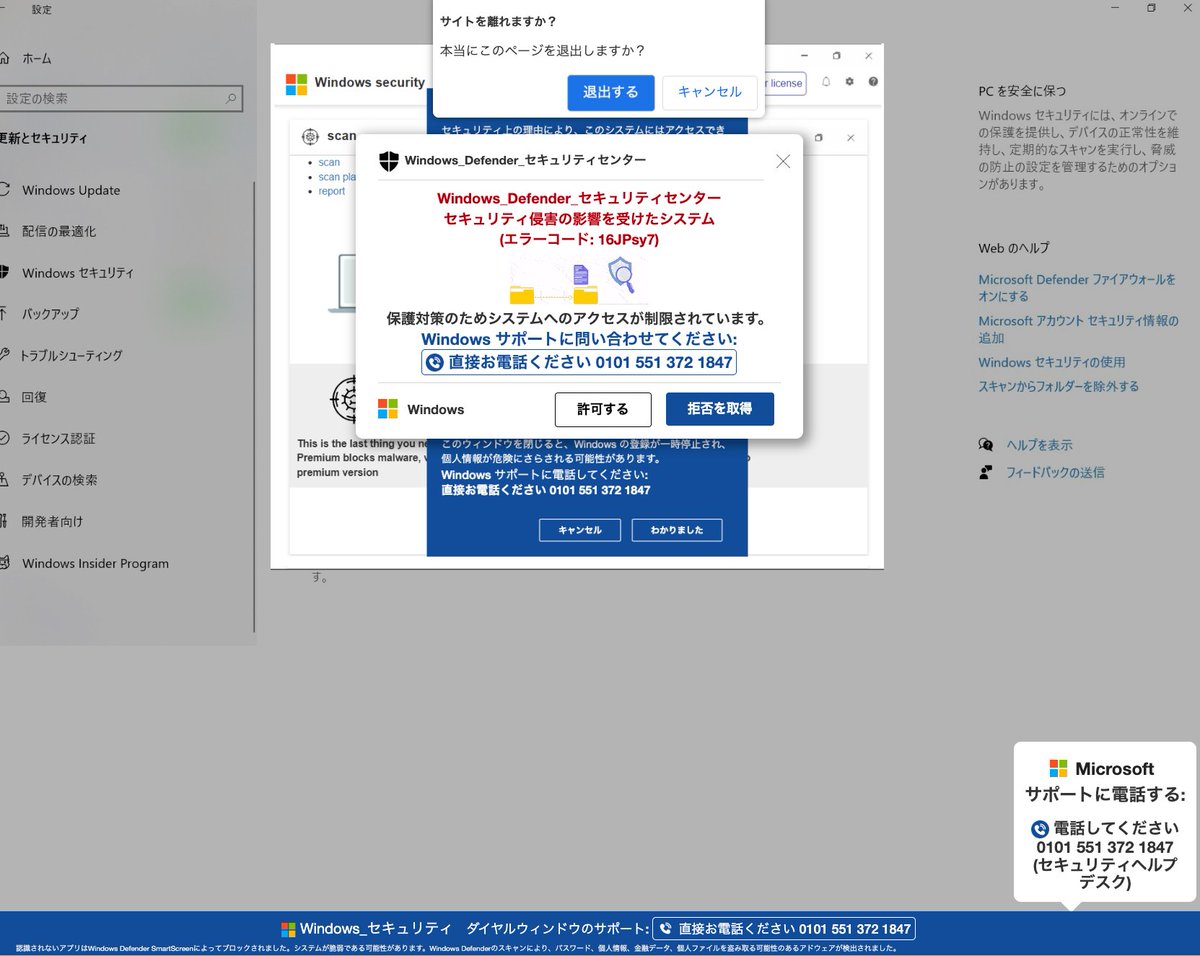Click the 設定の検索 search field
Image resolution: width=1200 pixels, height=956 pixels.
(120, 99)
